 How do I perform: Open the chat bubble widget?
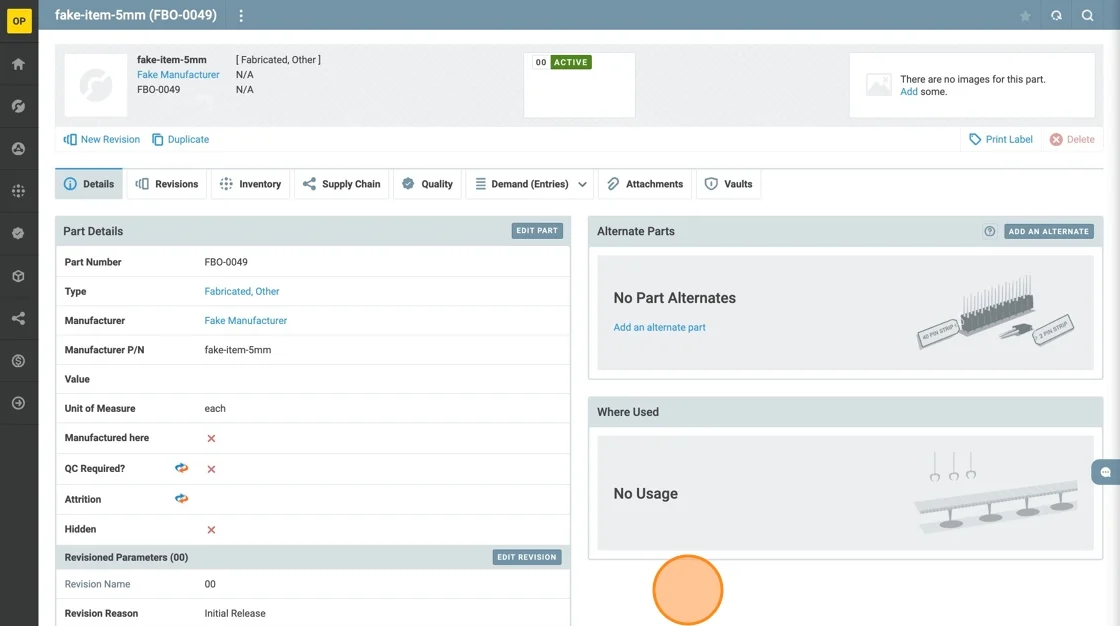pos(1105,472)
